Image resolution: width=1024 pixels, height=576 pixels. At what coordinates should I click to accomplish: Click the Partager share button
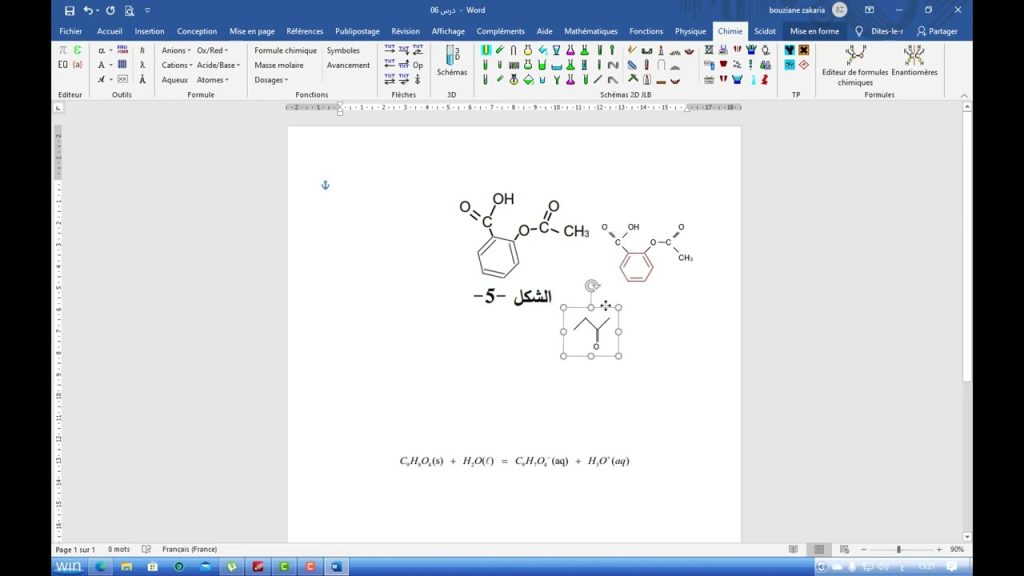pyautogui.click(x=937, y=31)
